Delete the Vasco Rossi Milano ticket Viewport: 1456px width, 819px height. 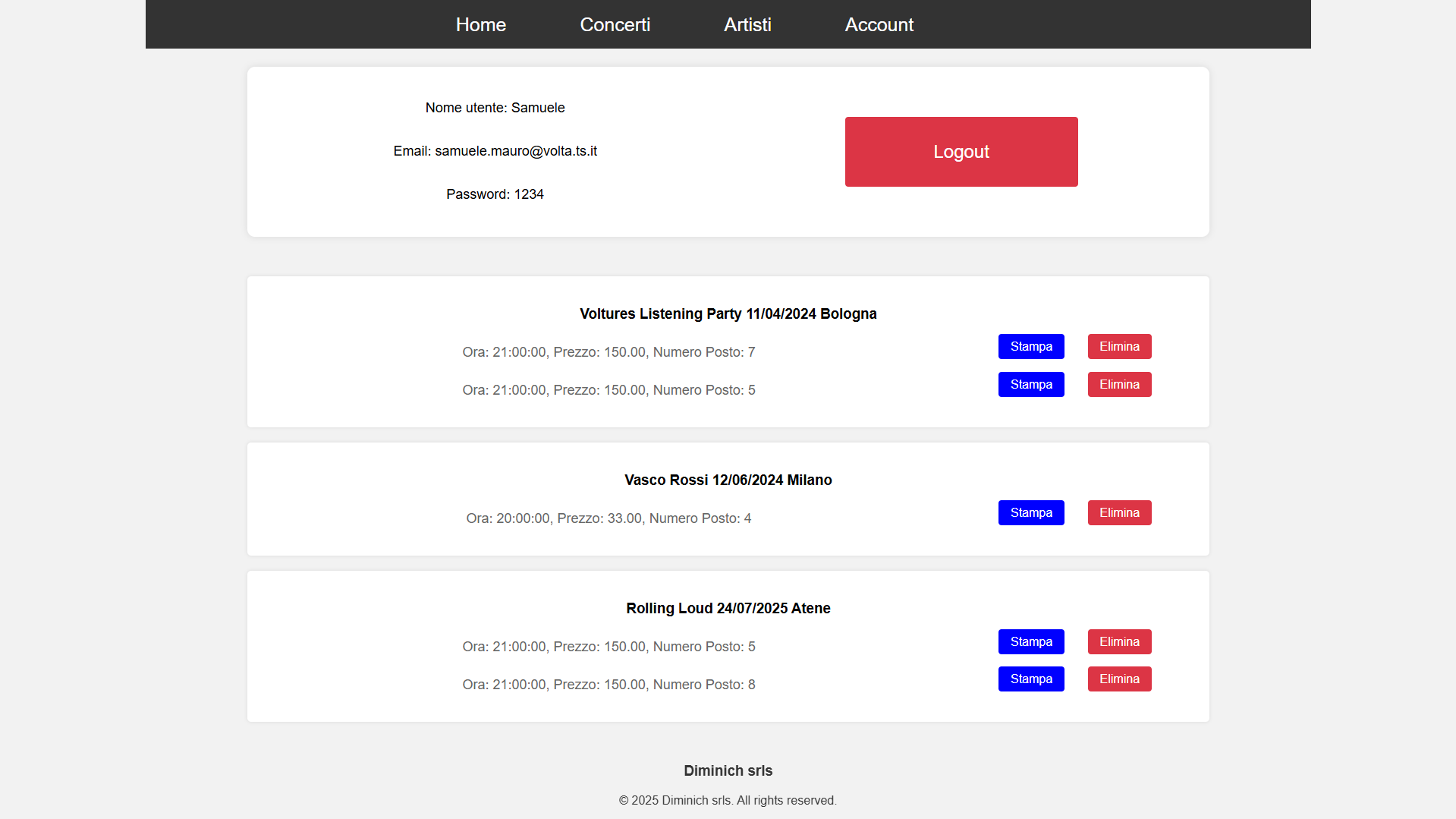coord(1119,512)
